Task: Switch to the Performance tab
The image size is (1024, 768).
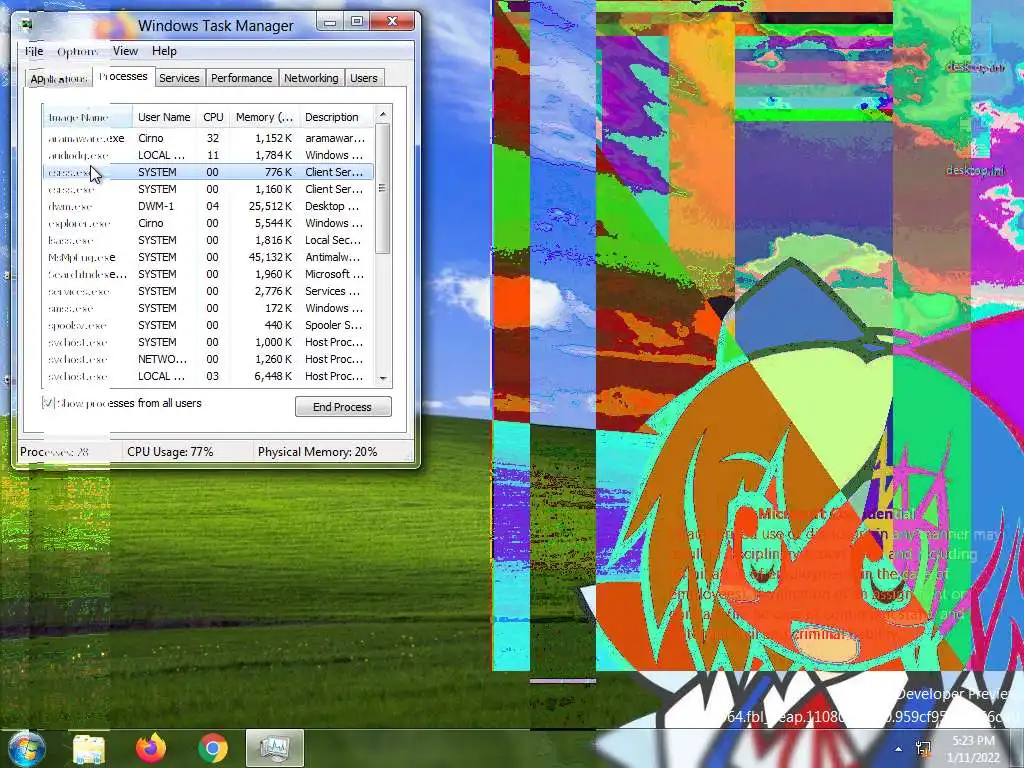Action: click(x=242, y=78)
